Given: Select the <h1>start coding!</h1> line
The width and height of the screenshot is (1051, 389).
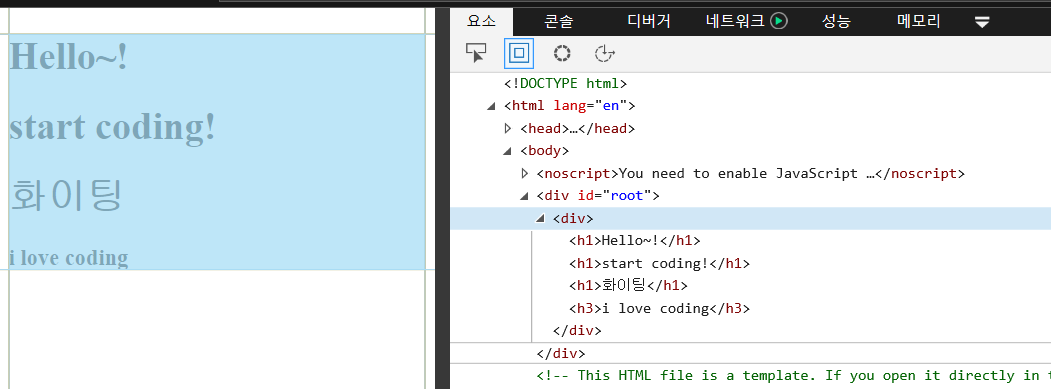Looking at the screenshot, I should pyautogui.click(x=660, y=264).
